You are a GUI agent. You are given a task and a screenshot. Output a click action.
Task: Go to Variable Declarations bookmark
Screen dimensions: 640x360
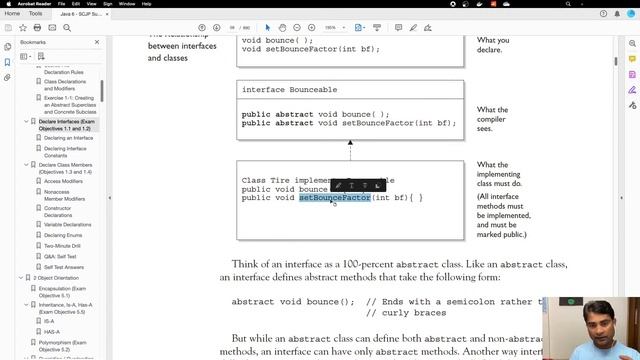point(67,224)
